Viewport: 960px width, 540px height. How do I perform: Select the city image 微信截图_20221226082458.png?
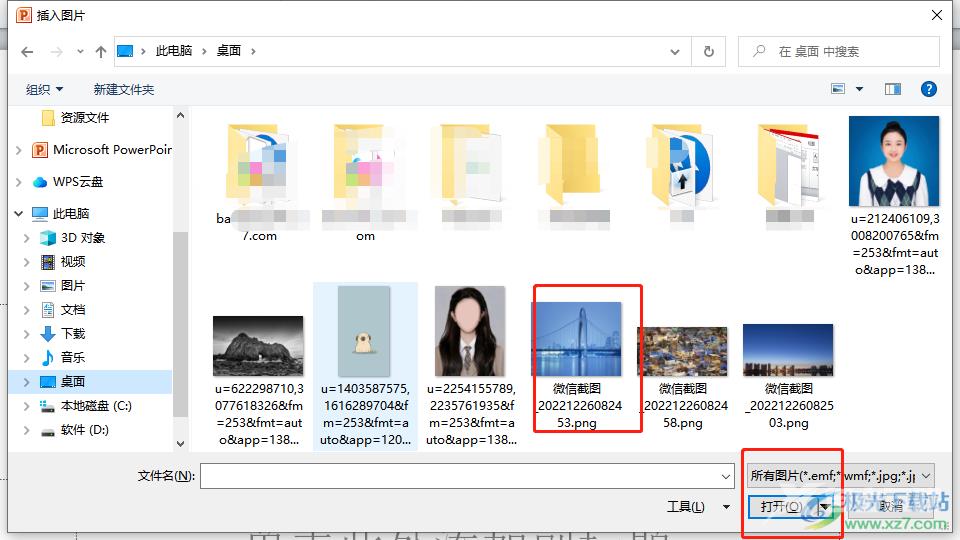click(683, 377)
